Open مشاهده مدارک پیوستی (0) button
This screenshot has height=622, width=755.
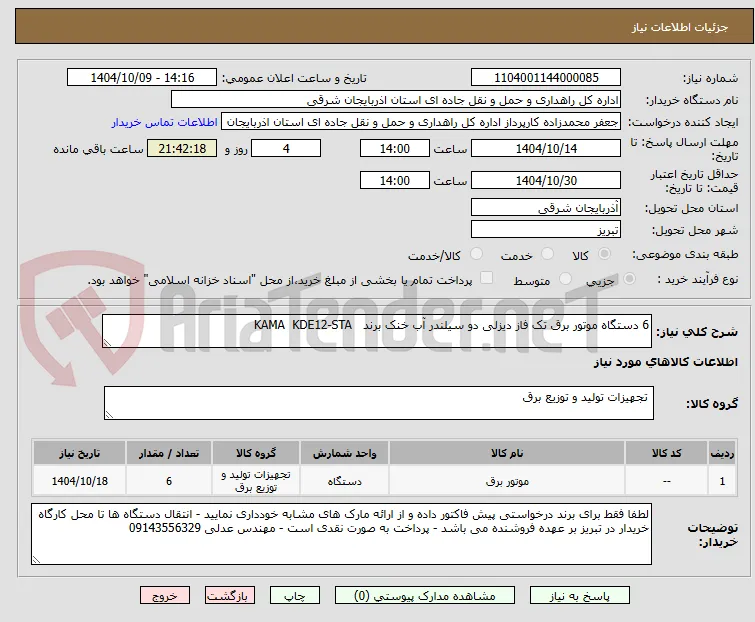[x=425, y=596]
